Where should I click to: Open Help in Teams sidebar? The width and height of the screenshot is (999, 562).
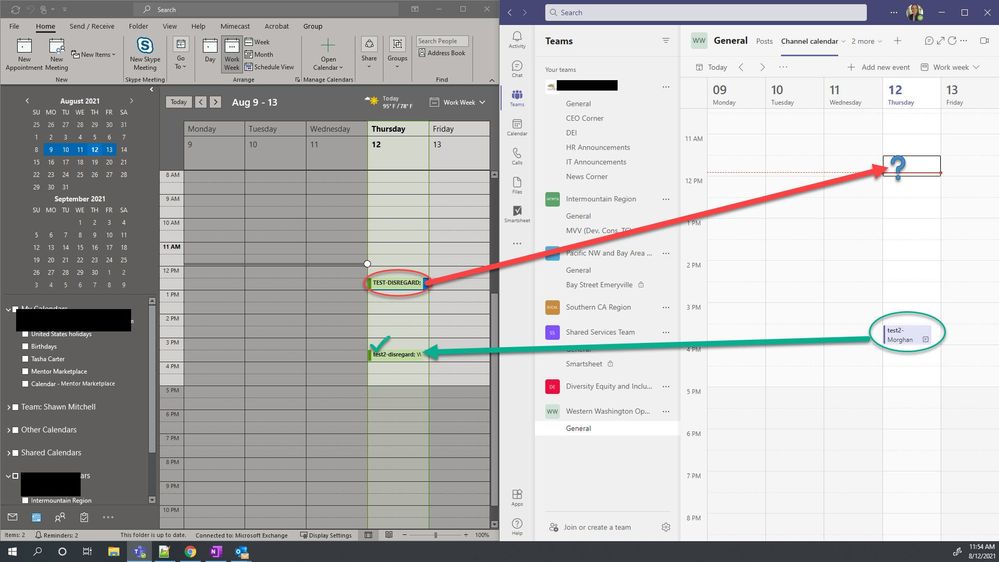517,527
